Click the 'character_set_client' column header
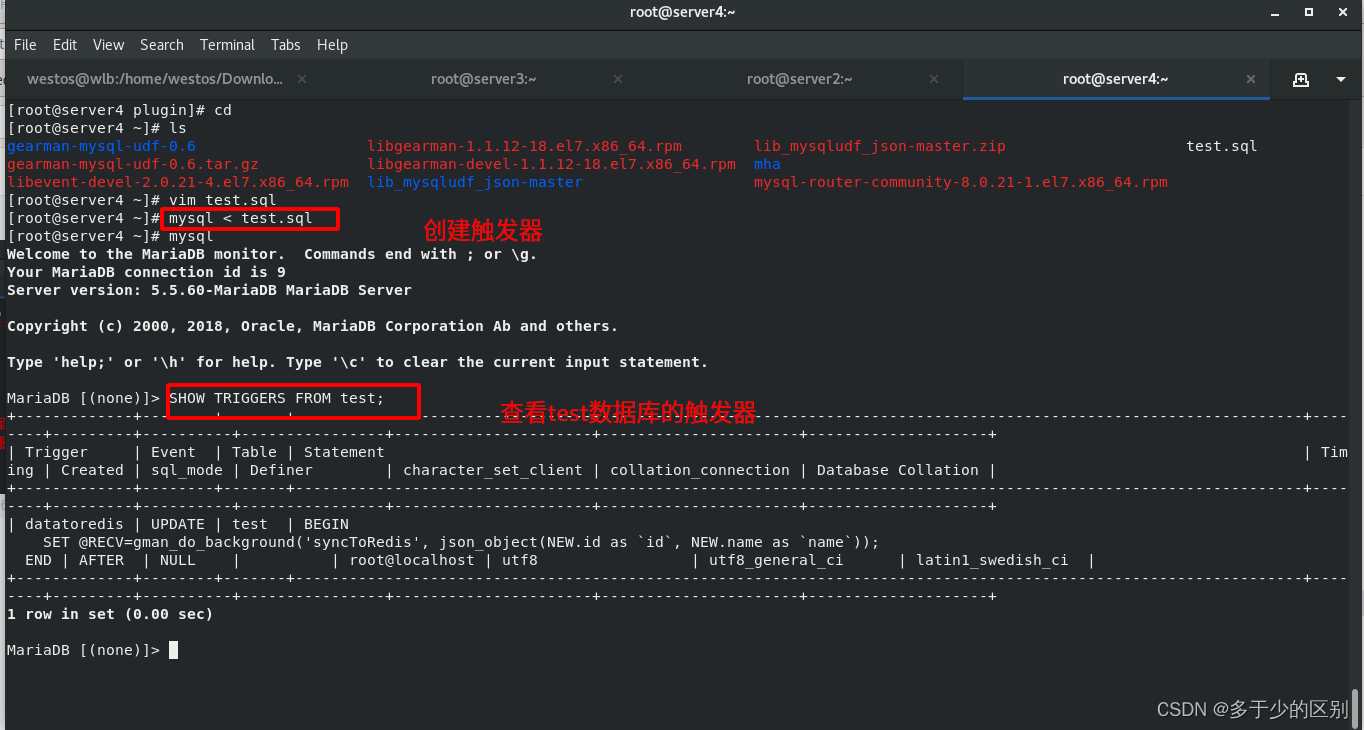 [x=493, y=470]
